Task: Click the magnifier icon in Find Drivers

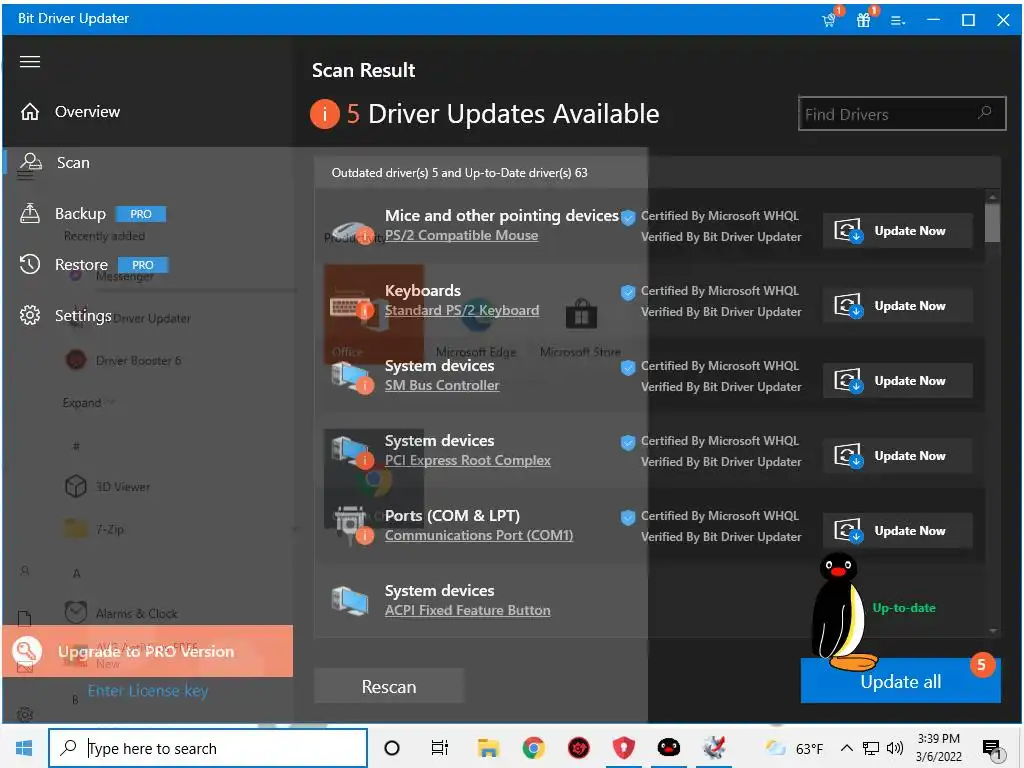Action: click(x=984, y=113)
